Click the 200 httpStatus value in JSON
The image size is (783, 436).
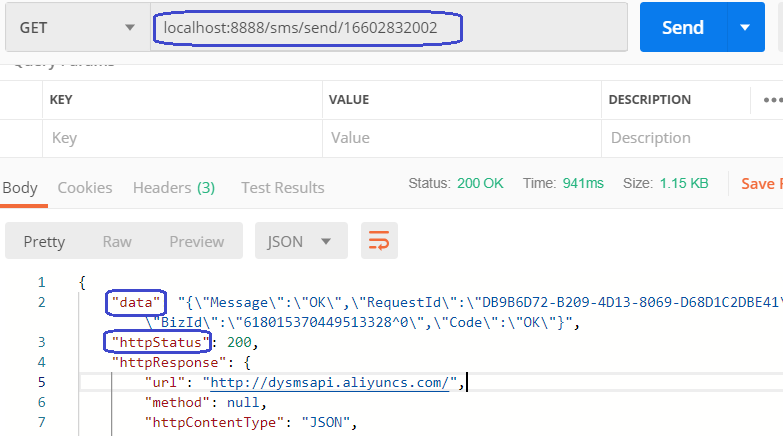239,343
